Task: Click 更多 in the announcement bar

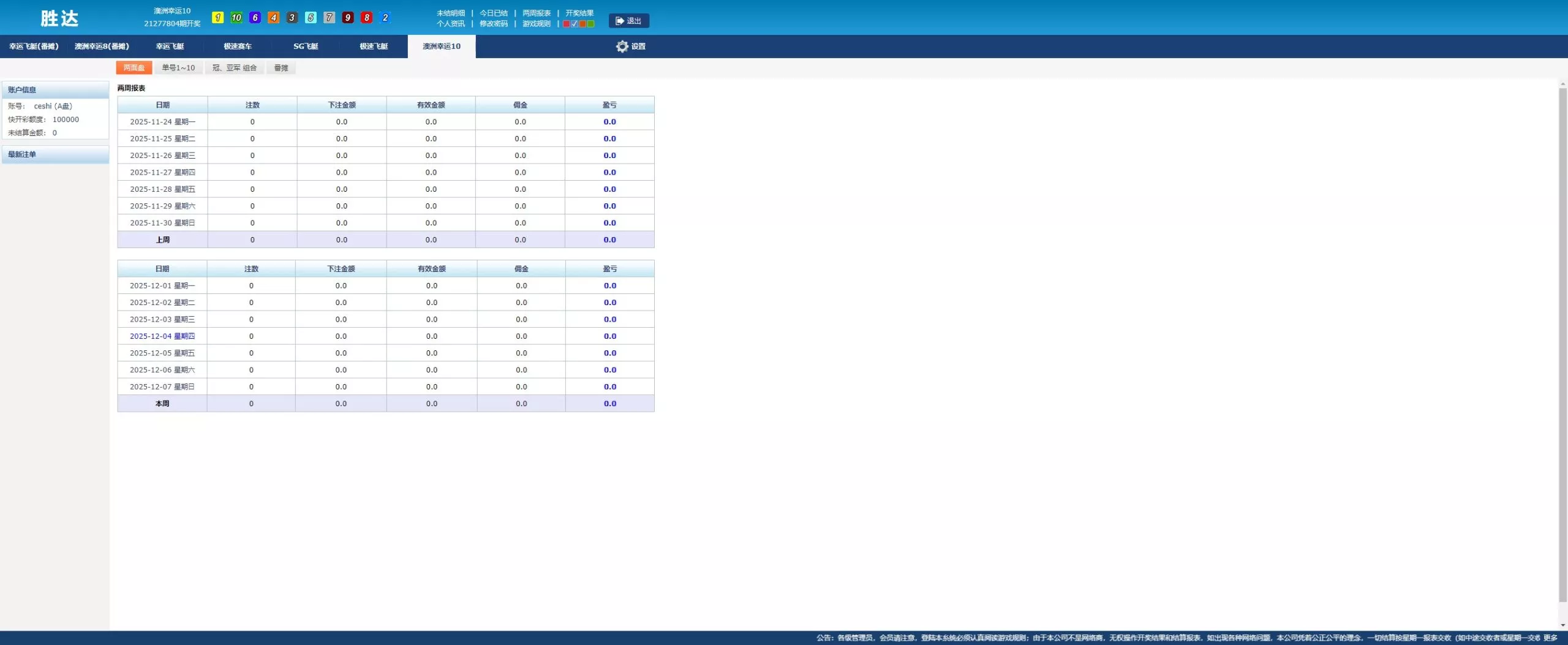Action: (1550, 638)
